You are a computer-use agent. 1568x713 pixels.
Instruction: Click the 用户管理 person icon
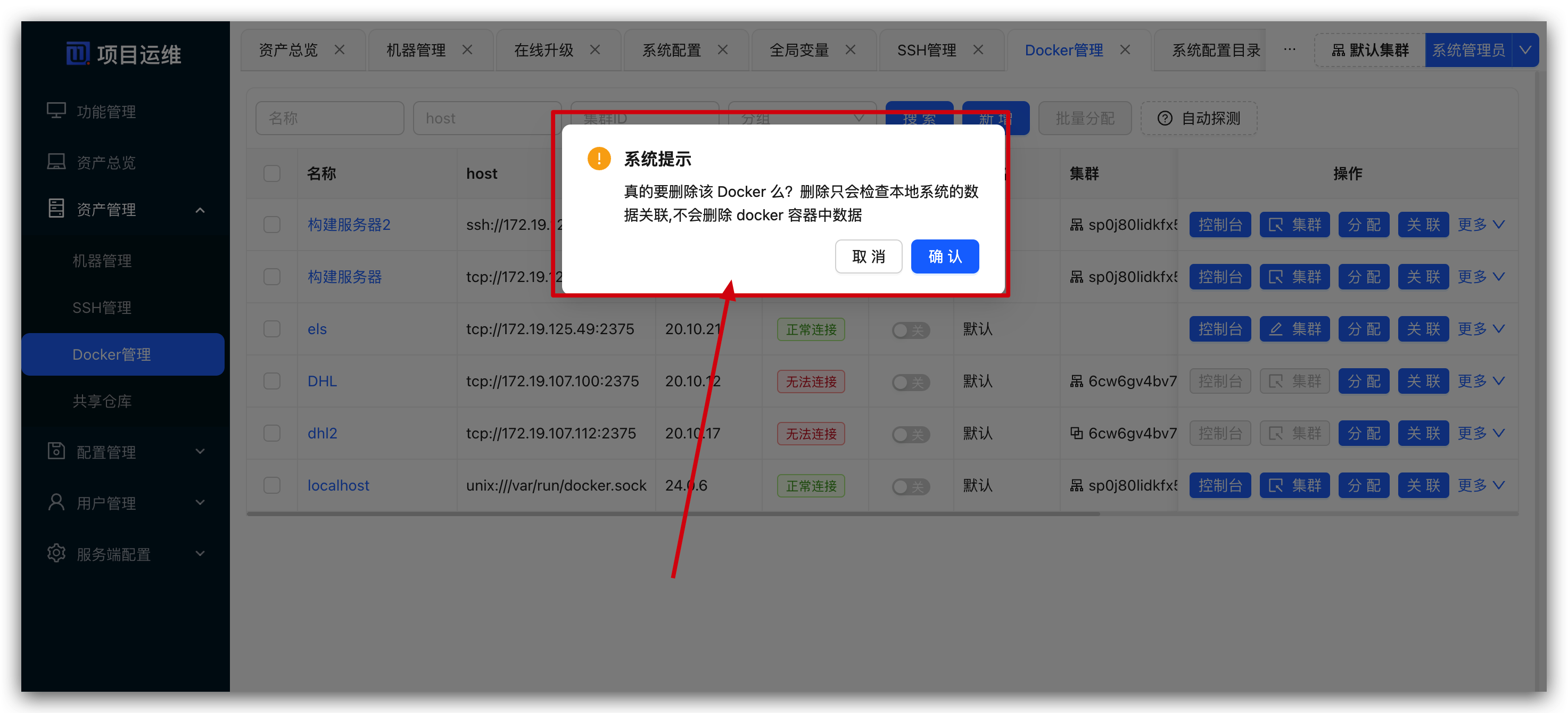tap(56, 502)
